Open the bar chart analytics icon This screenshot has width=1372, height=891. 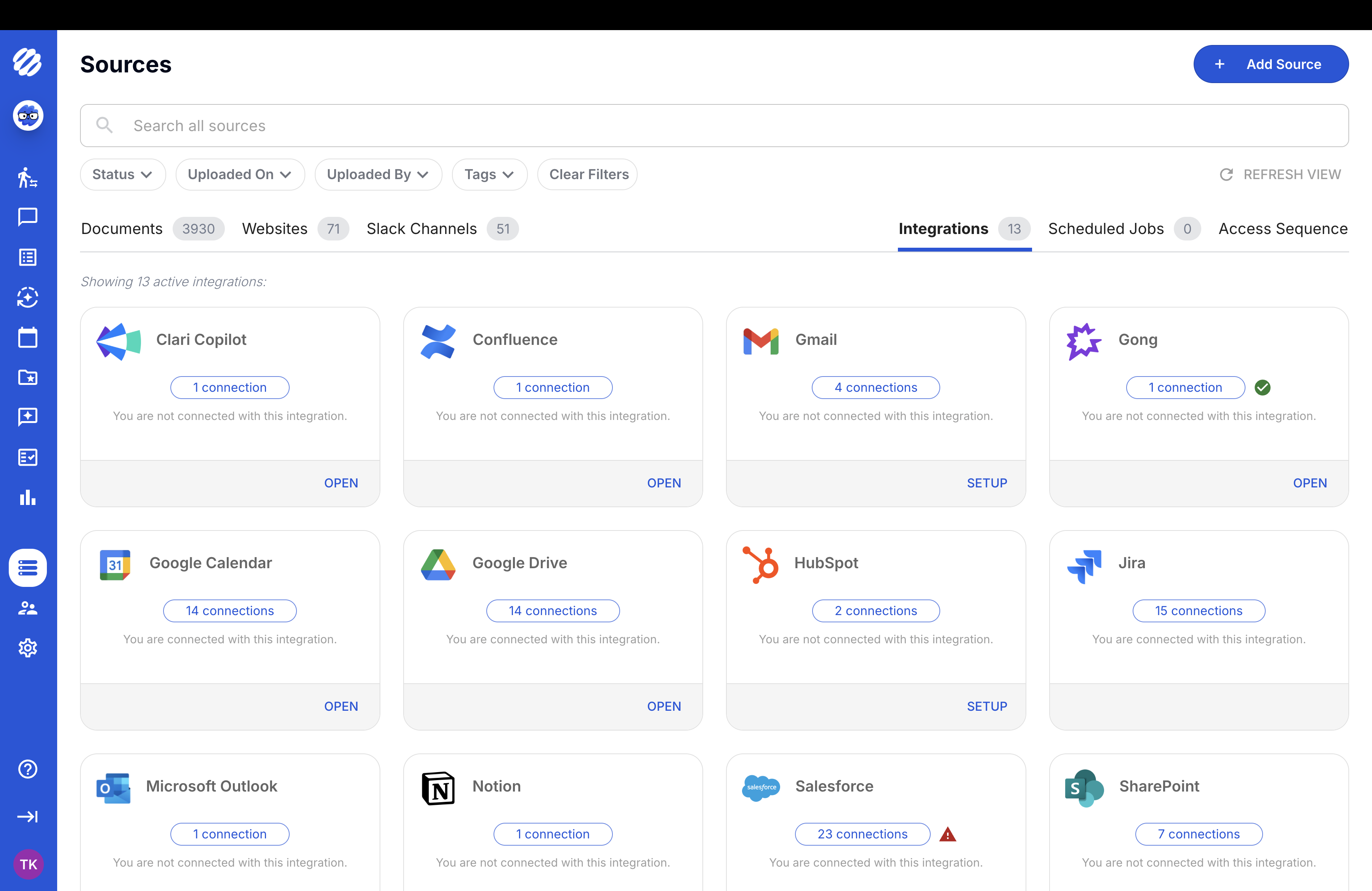28,497
